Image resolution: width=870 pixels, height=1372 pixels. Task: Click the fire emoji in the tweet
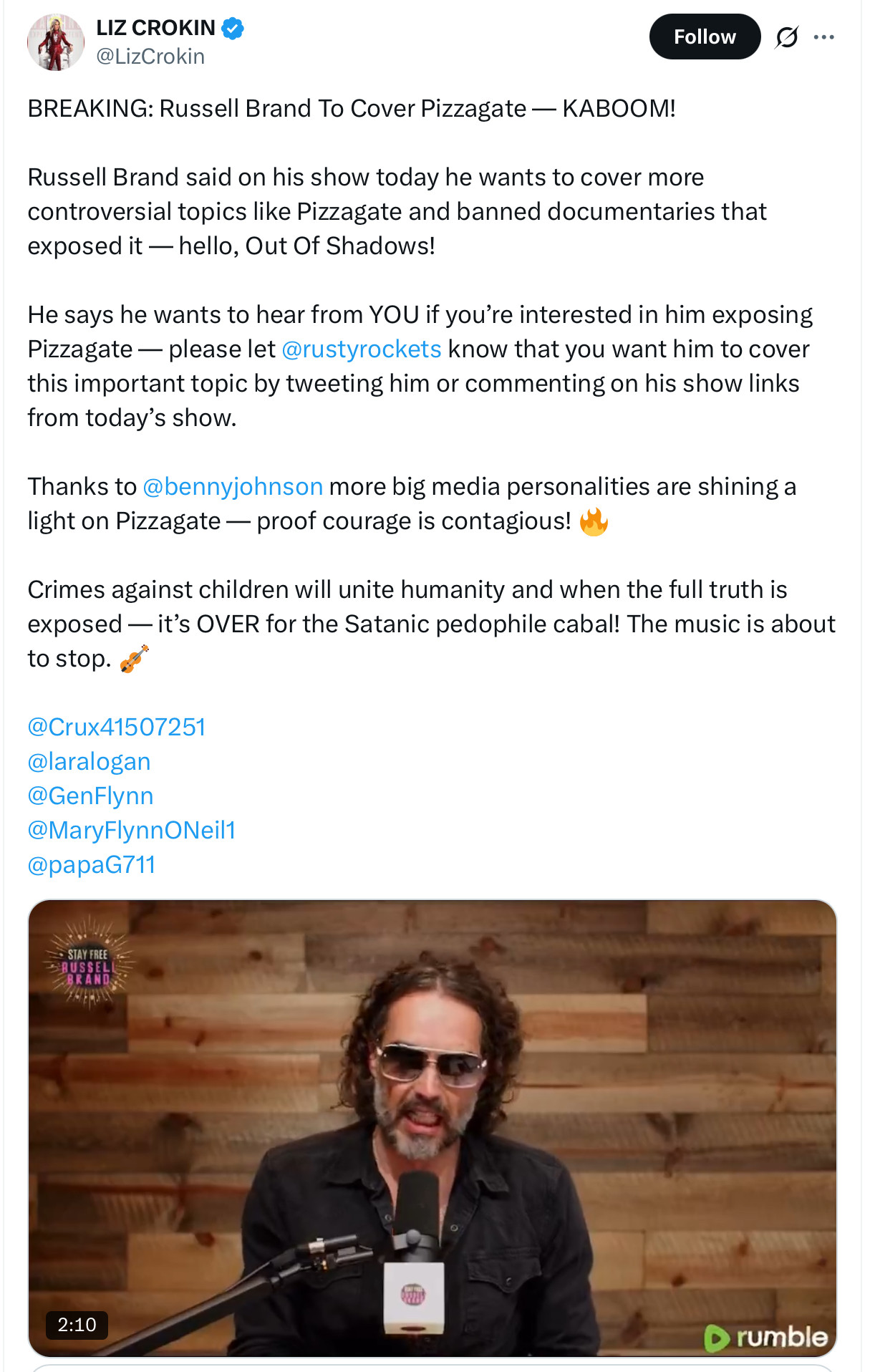click(x=594, y=522)
